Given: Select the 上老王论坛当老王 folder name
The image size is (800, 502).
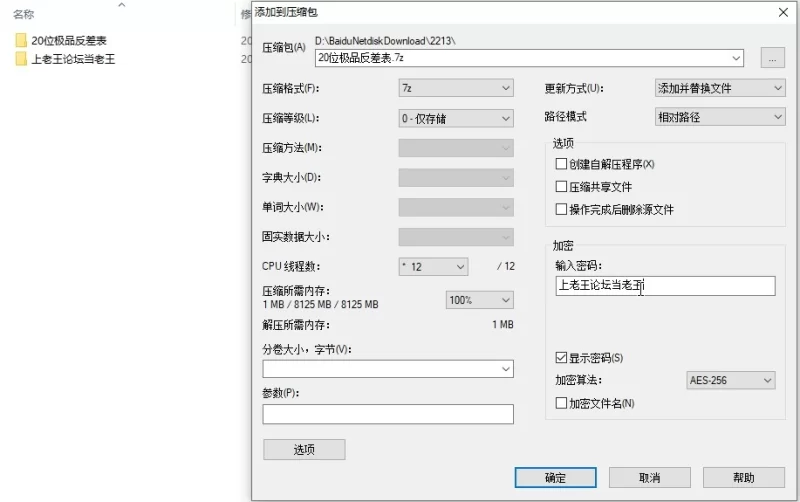Looking at the screenshot, I should (73, 59).
